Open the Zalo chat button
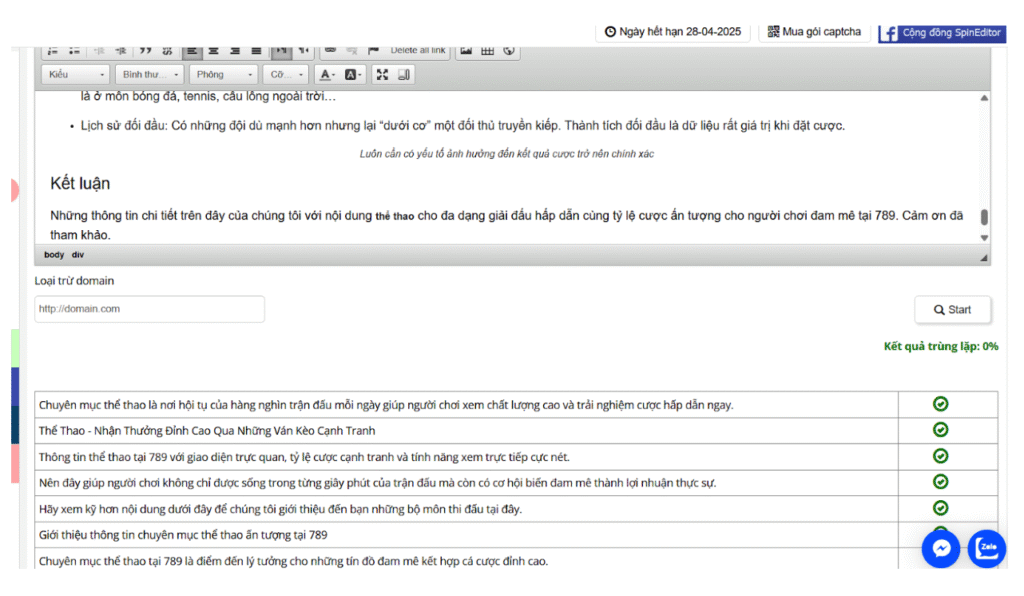The width and height of the screenshot is (1024, 596). point(987,548)
